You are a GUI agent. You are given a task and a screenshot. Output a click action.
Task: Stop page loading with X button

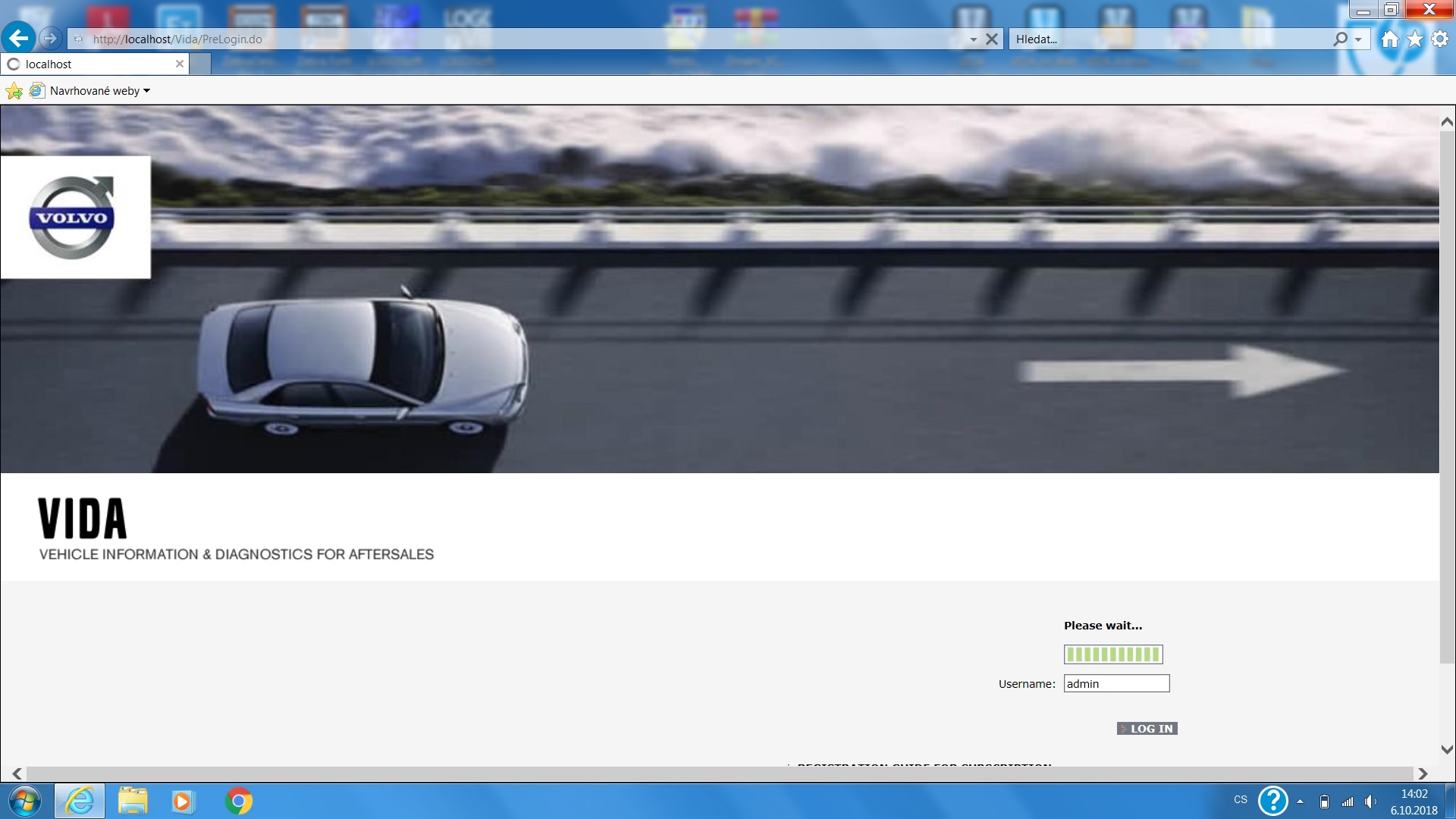pos(991,39)
